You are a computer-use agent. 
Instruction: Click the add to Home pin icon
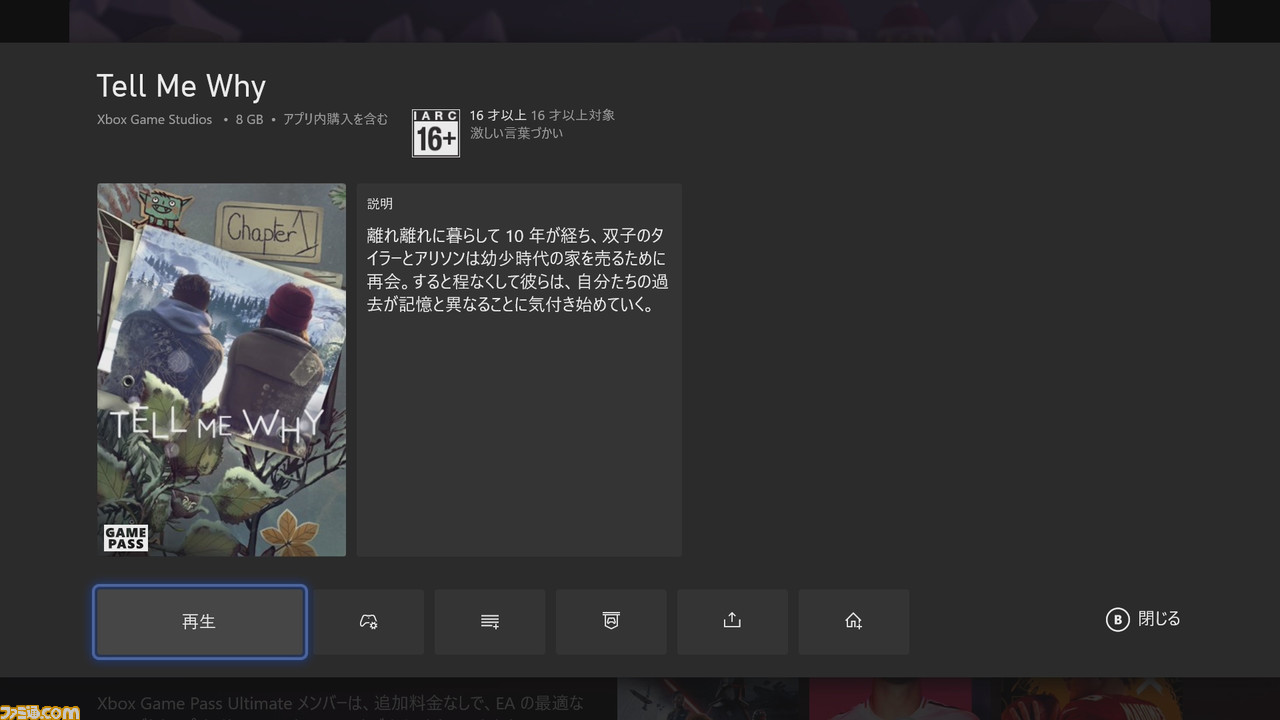coord(853,621)
